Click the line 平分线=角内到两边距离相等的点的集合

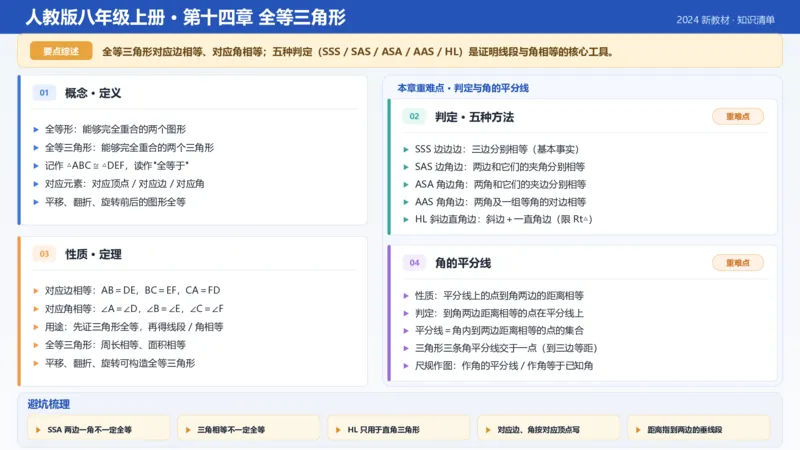pyautogui.click(x=499, y=331)
